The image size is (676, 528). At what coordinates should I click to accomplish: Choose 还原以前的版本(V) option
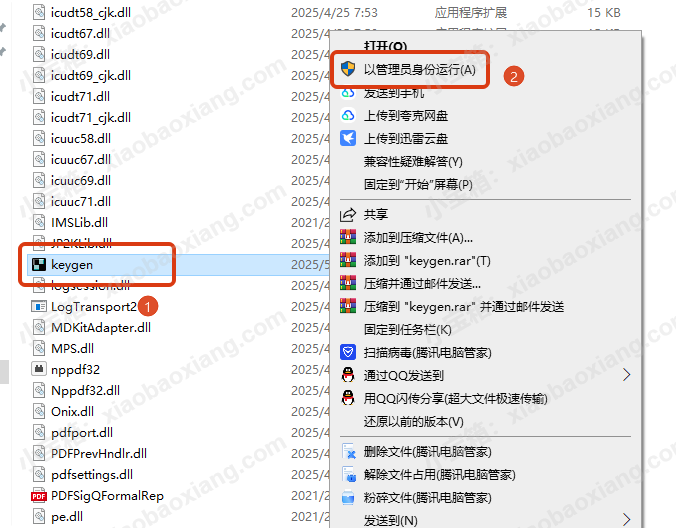413,422
